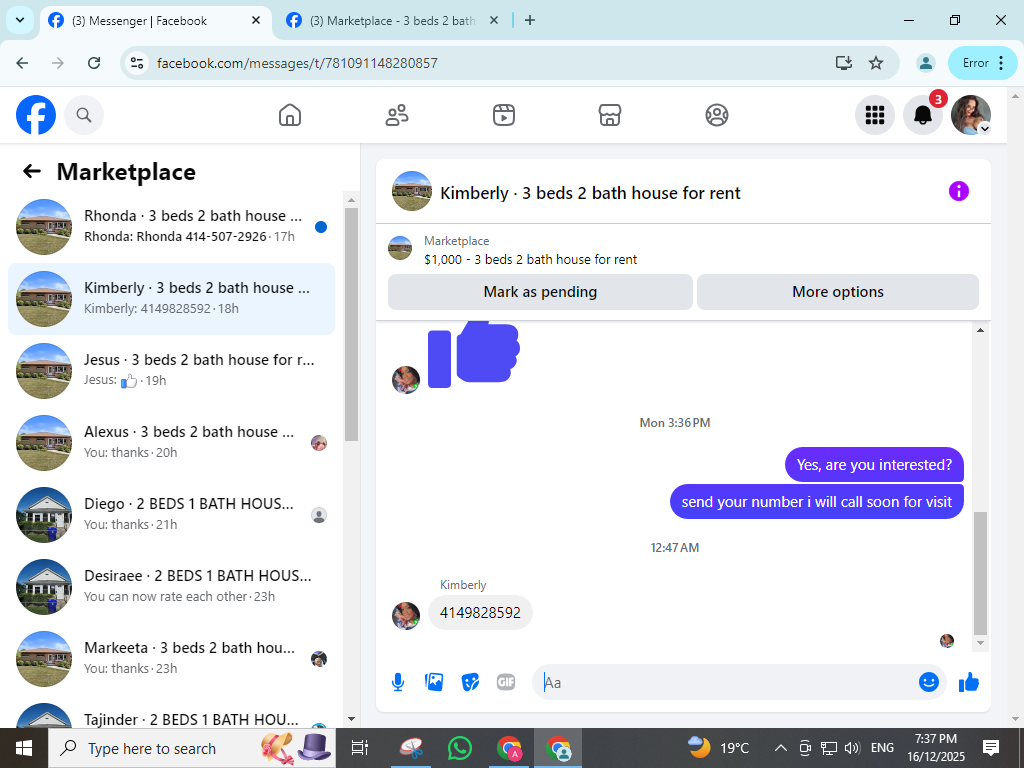
Task: Choose a sticker icon
Action: tap(470, 682)
